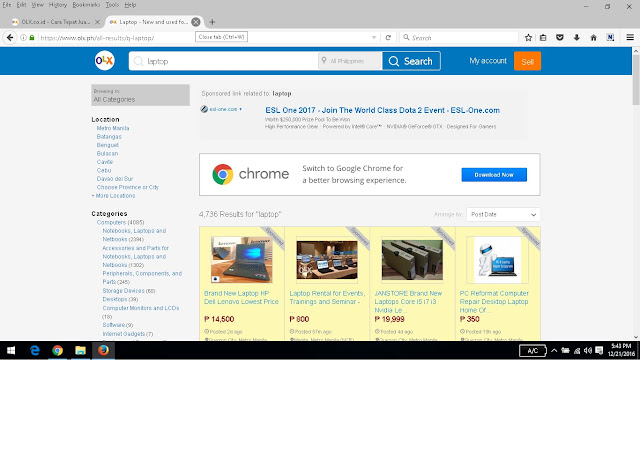Close the Laptop search tab
The image size is (640, 475).
[x=196, y=22]
